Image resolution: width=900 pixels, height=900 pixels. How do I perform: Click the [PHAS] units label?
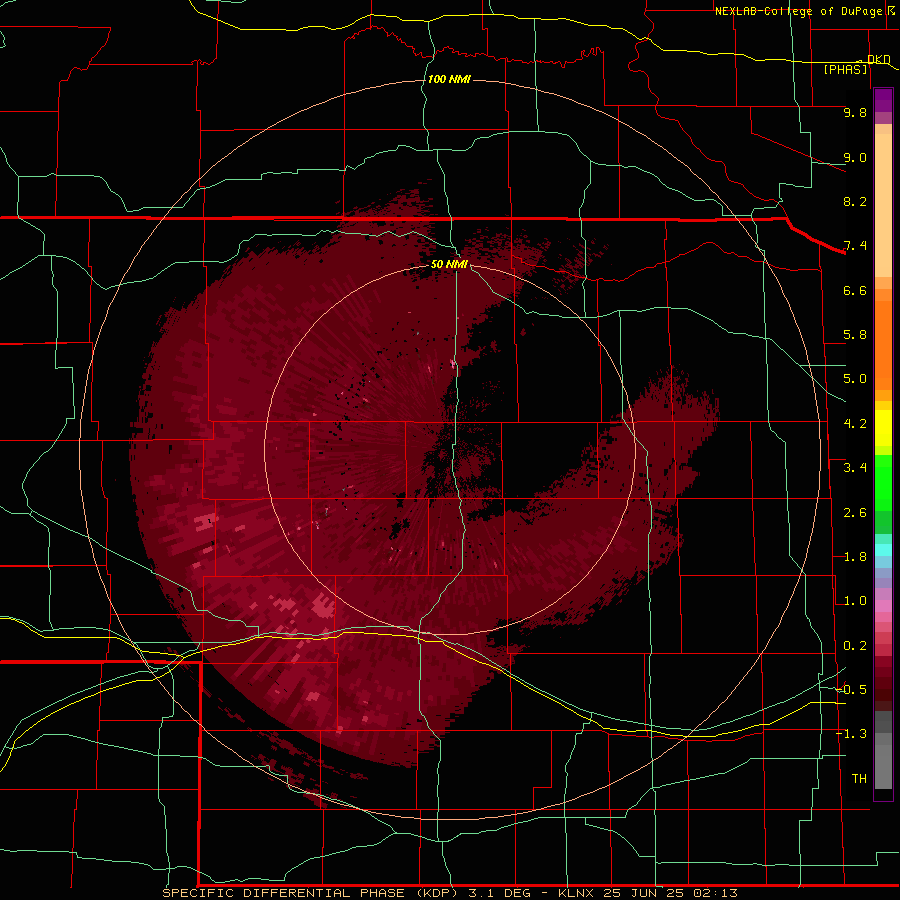pyautogui.click(x=845, y=69)
